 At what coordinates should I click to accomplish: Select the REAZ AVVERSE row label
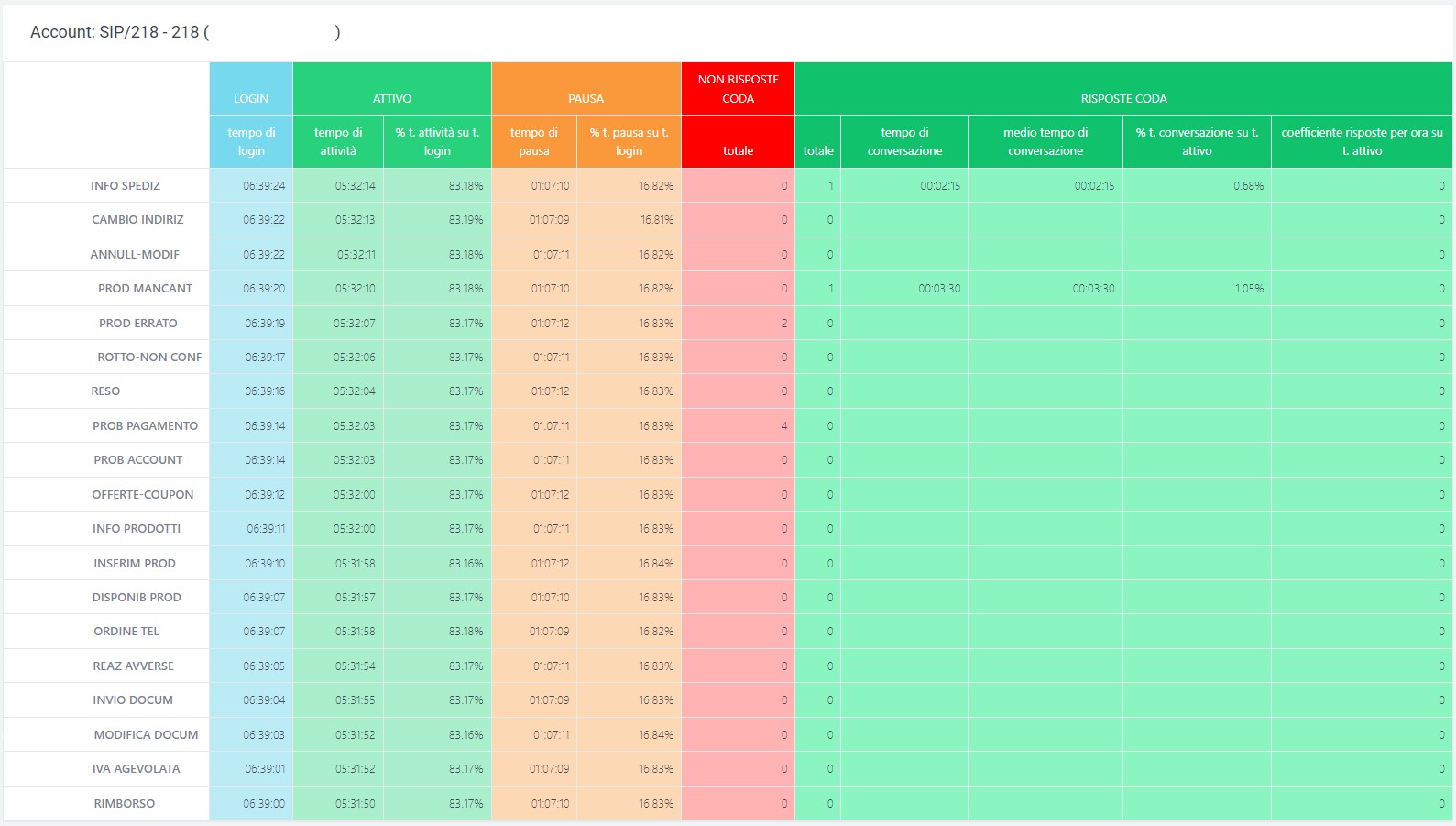pos(133,666)
